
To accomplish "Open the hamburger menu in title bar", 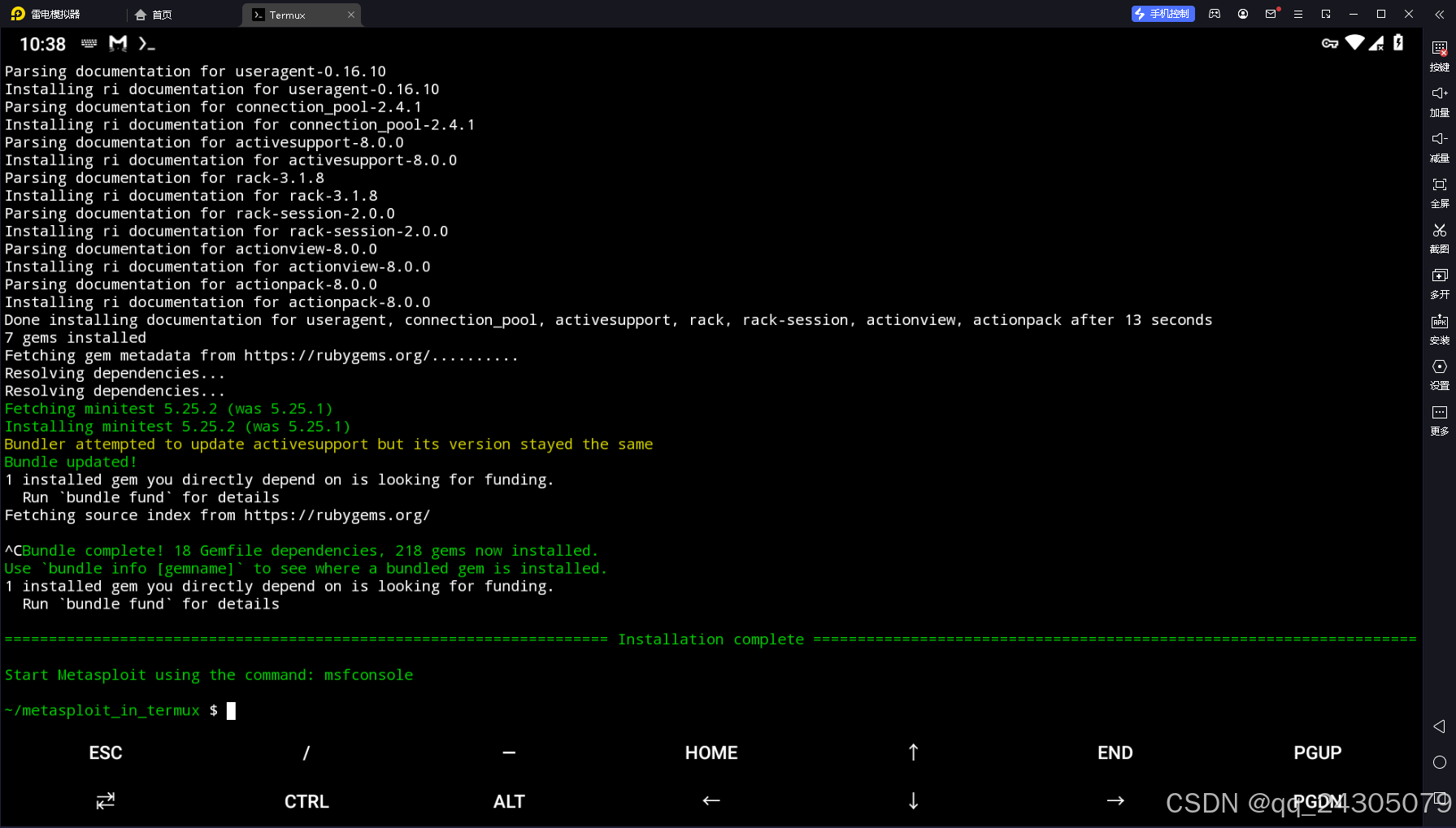I will (1298, 14).
